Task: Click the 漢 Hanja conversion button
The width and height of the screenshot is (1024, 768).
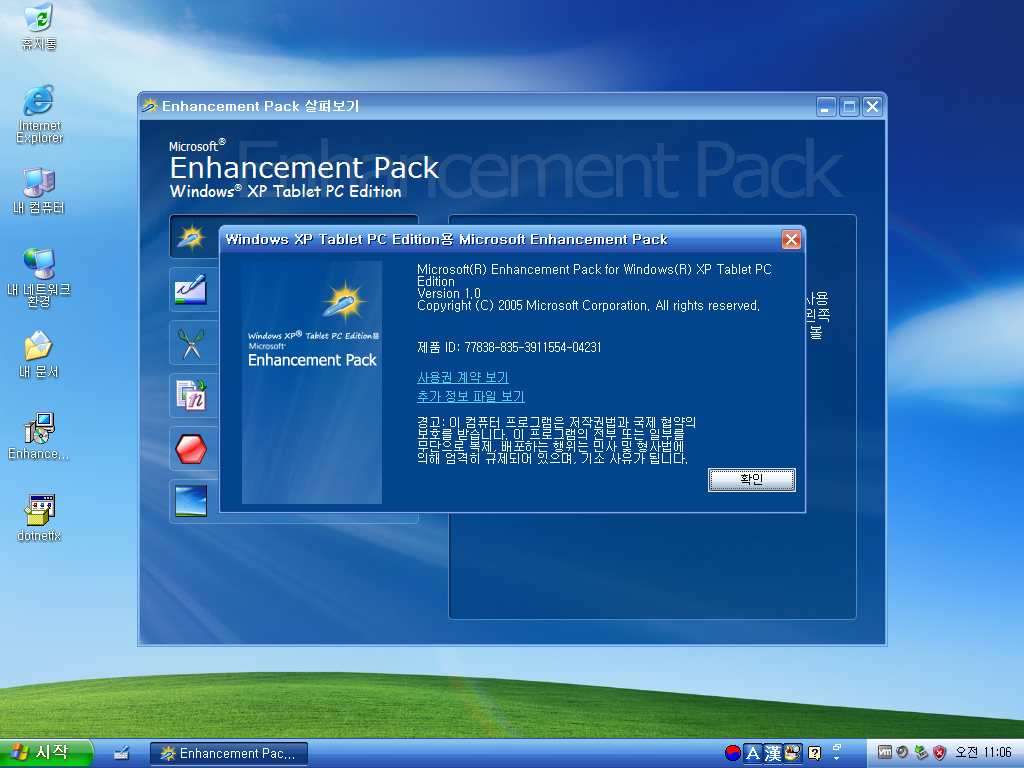Action: [773, 753]
